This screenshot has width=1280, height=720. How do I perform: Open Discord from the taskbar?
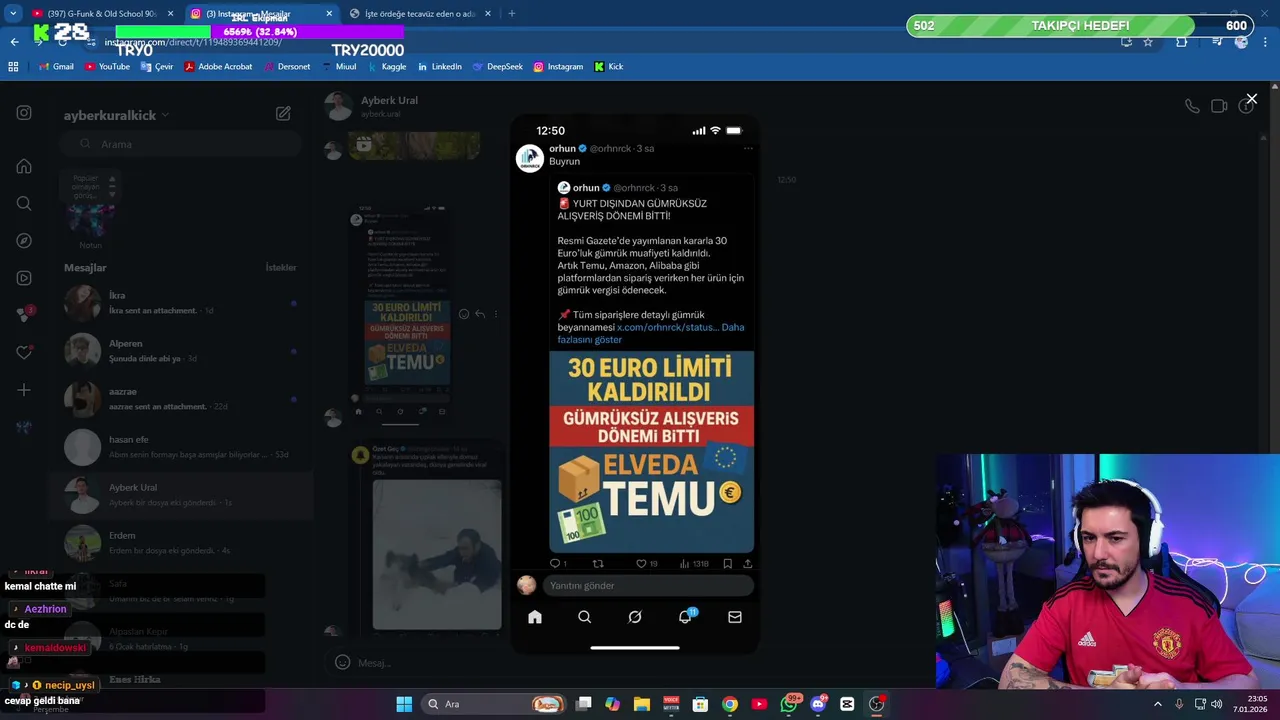[818, 704]
